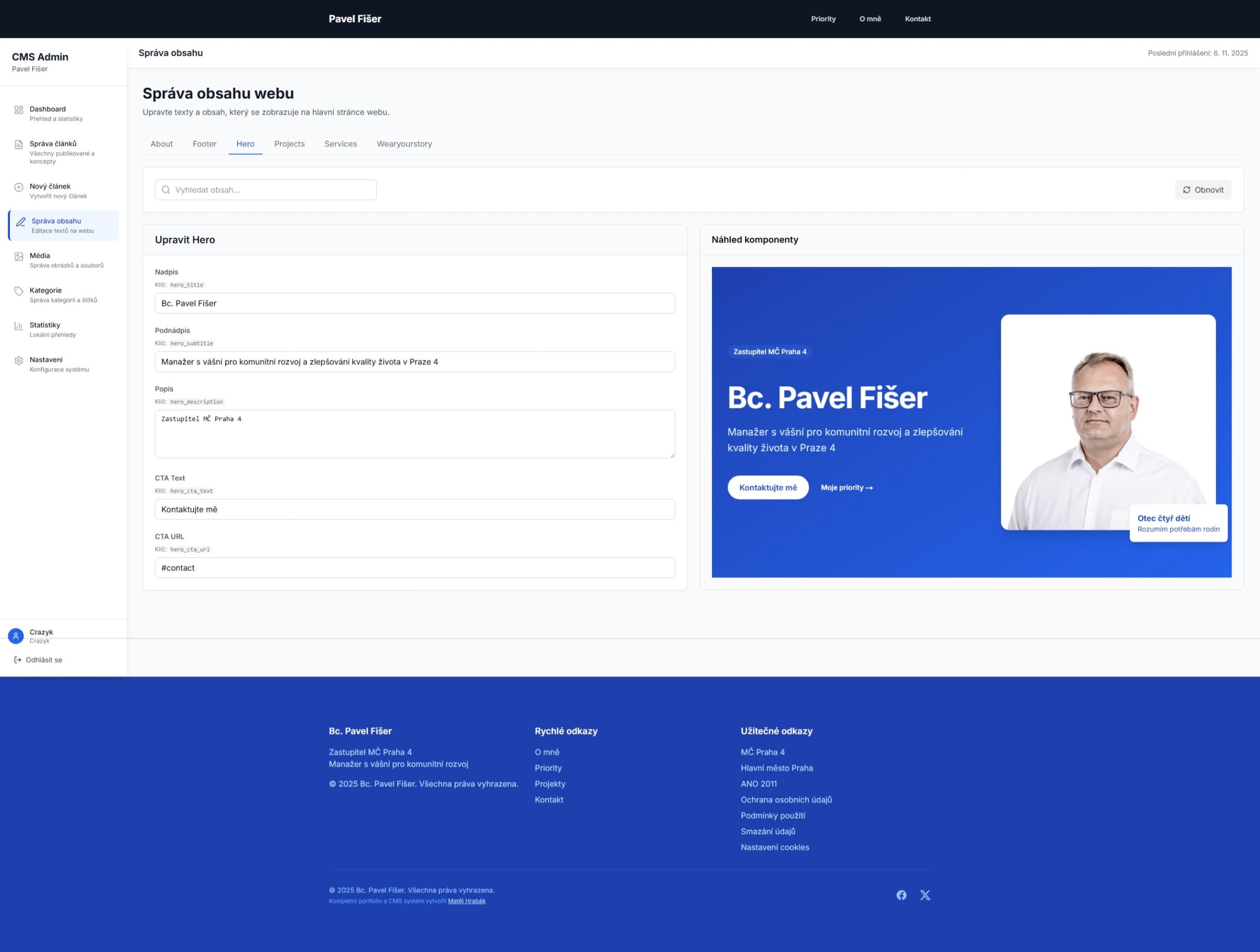Viewport: 1260px width, 952px height.
Task: Click the Kategorie tag icon
Action: [19, 291]
